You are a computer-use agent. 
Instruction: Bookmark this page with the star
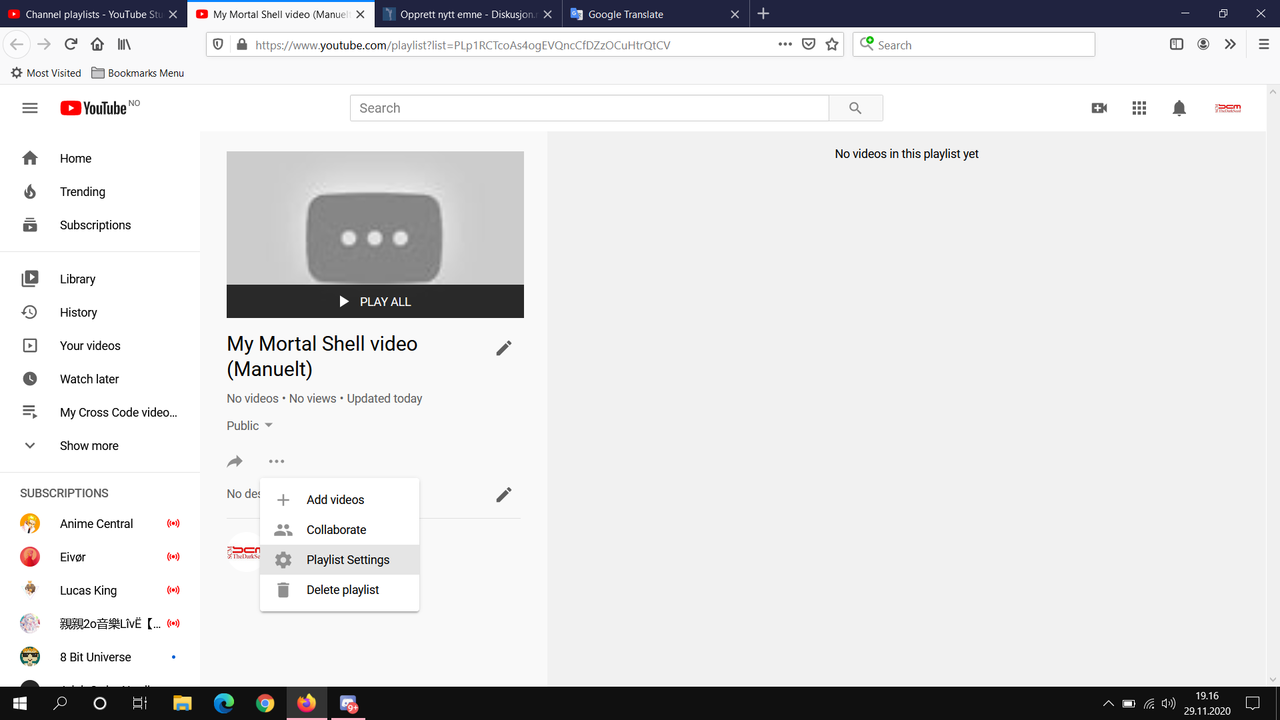pyautogui.click(x=832, y=44)
